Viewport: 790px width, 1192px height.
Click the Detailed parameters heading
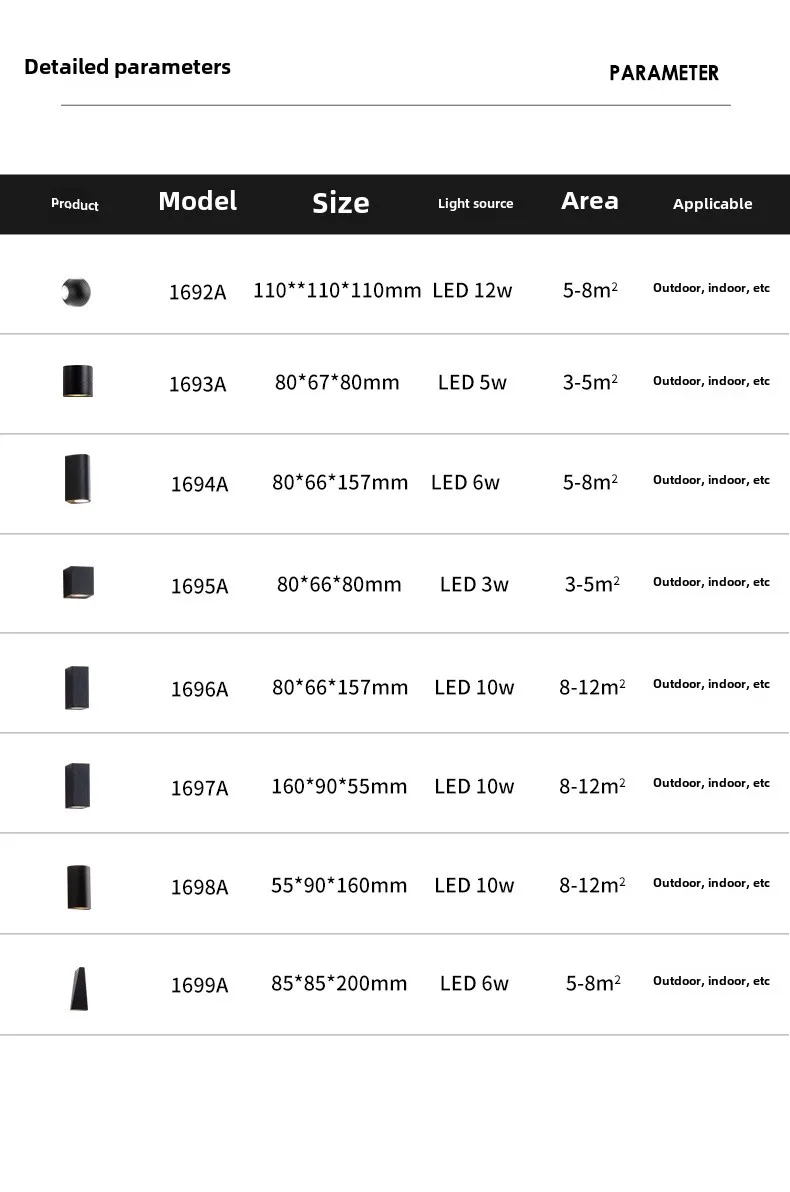128,67
